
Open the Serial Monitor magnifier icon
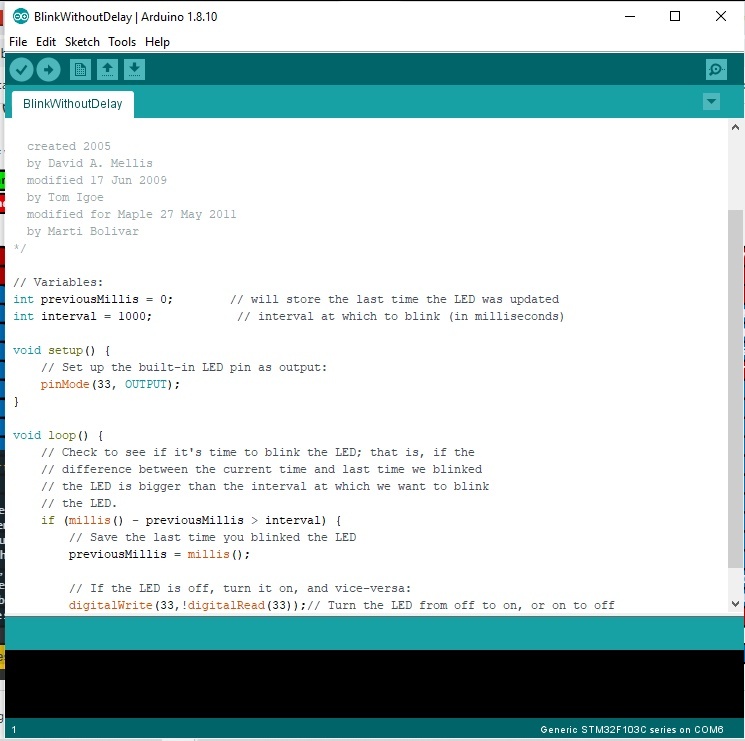coord(716,70)
